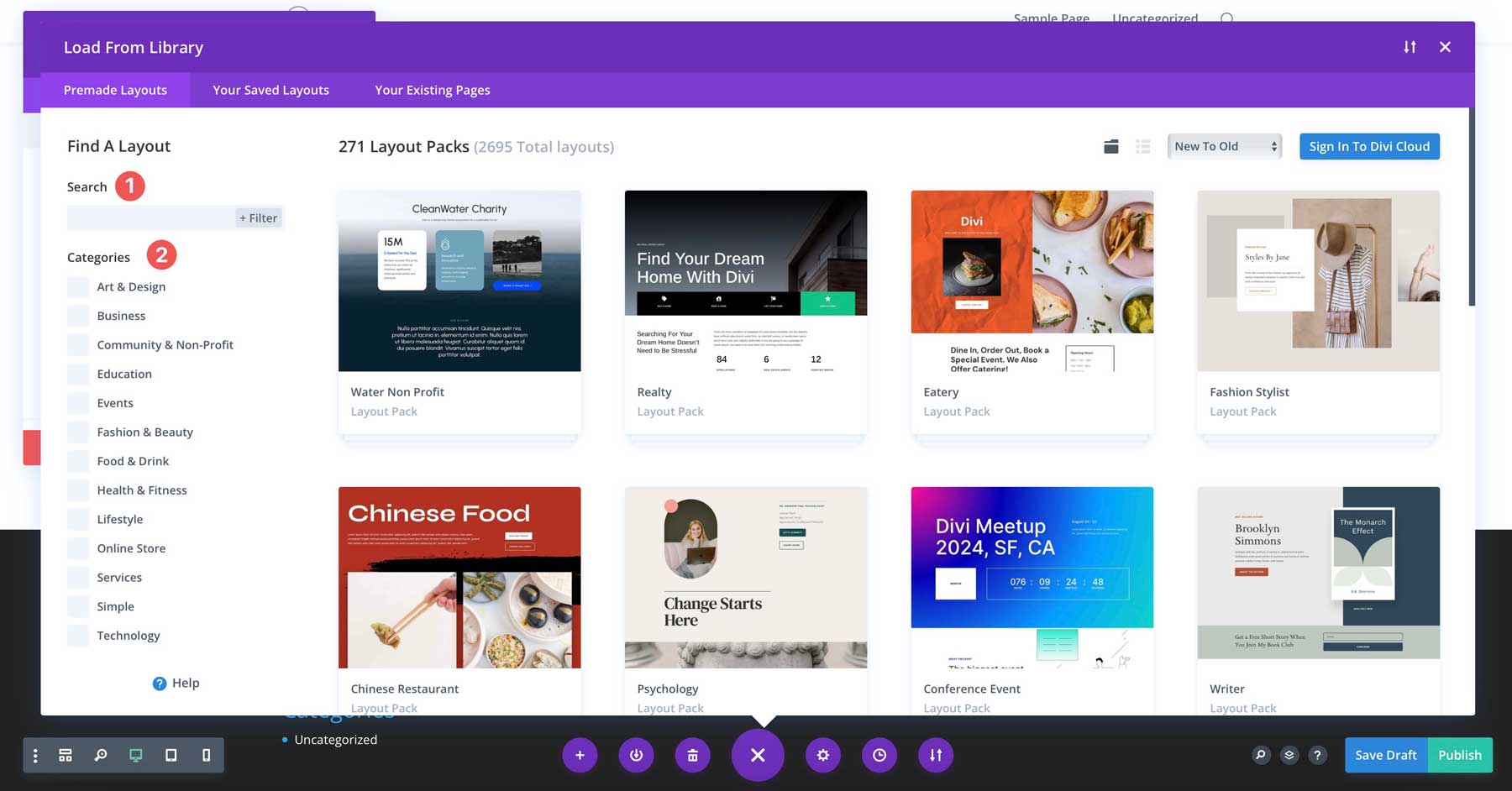
Task: Open the Psychology layout pack thumbnail
Action: (x=746, y=578)
